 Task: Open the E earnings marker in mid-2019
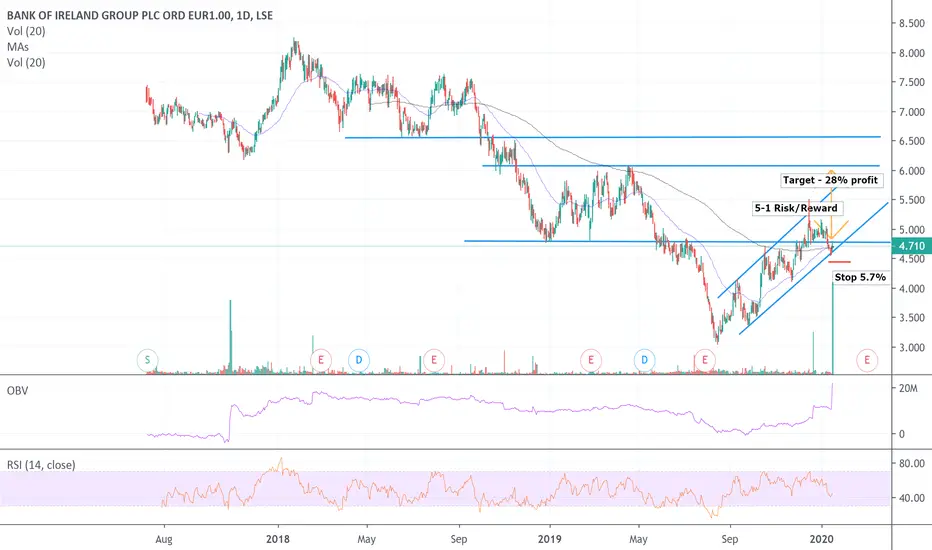click(x=705, y=360)
